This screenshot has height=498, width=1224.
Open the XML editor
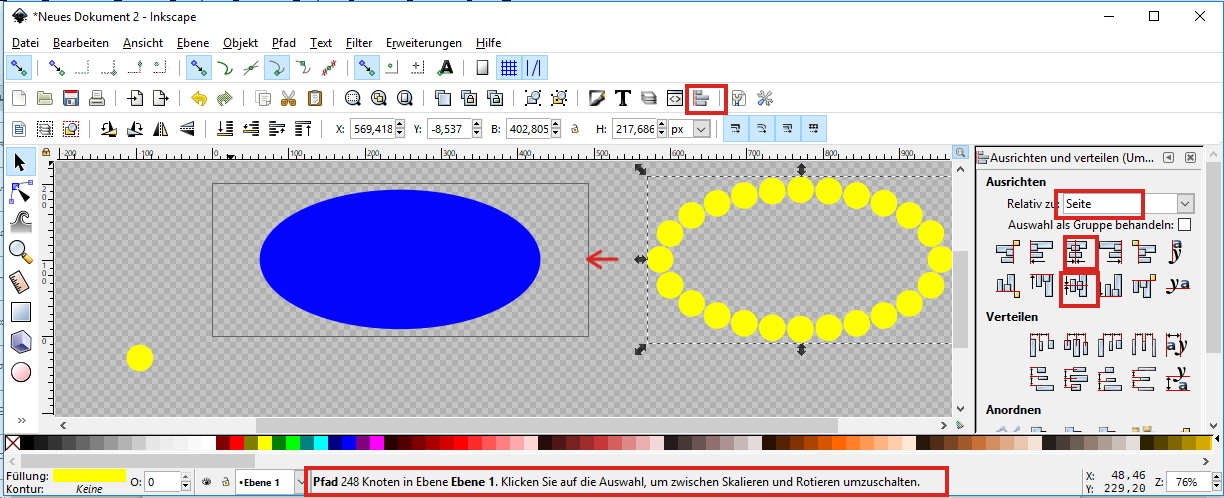[675, 98]
